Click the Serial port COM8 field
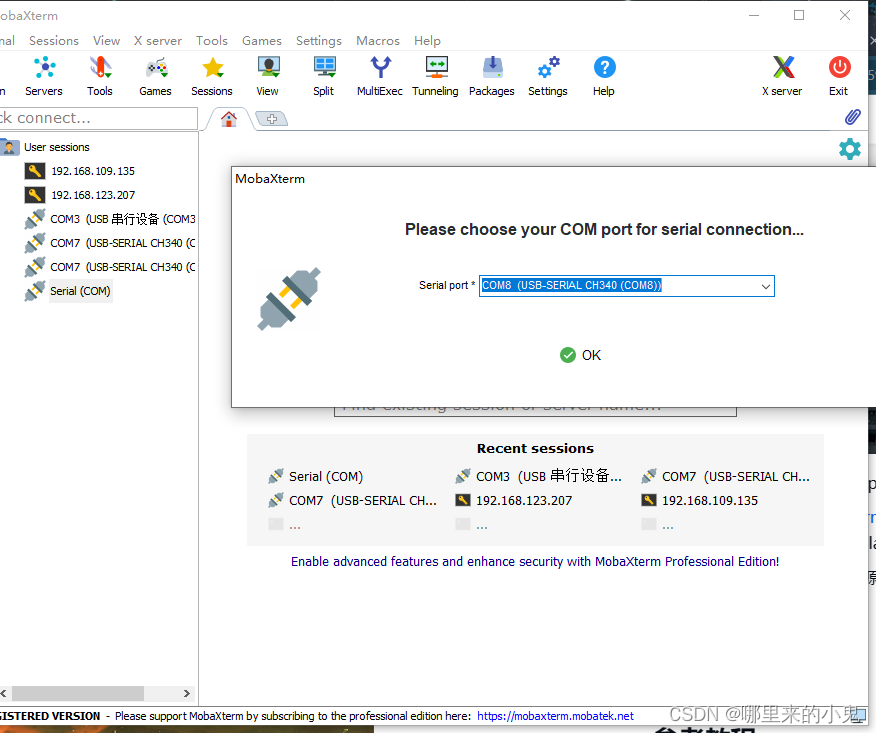This screenshot has height=733, width=876. click(x=626, y=286)
